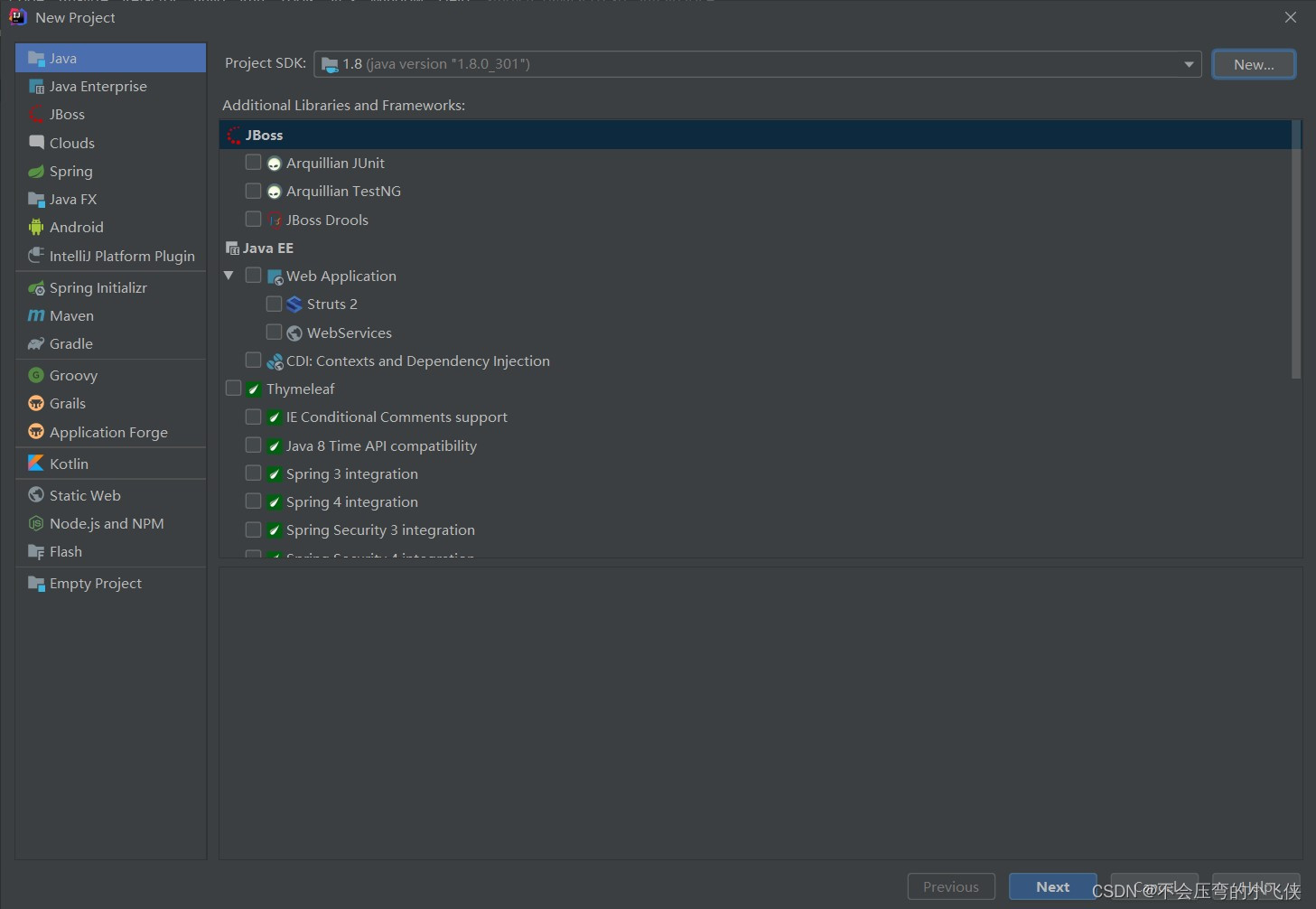Image resolution: width=1316 pixels, height=909 pixels.
Task: Click the Java FX icon
Action: click(36, 200)
